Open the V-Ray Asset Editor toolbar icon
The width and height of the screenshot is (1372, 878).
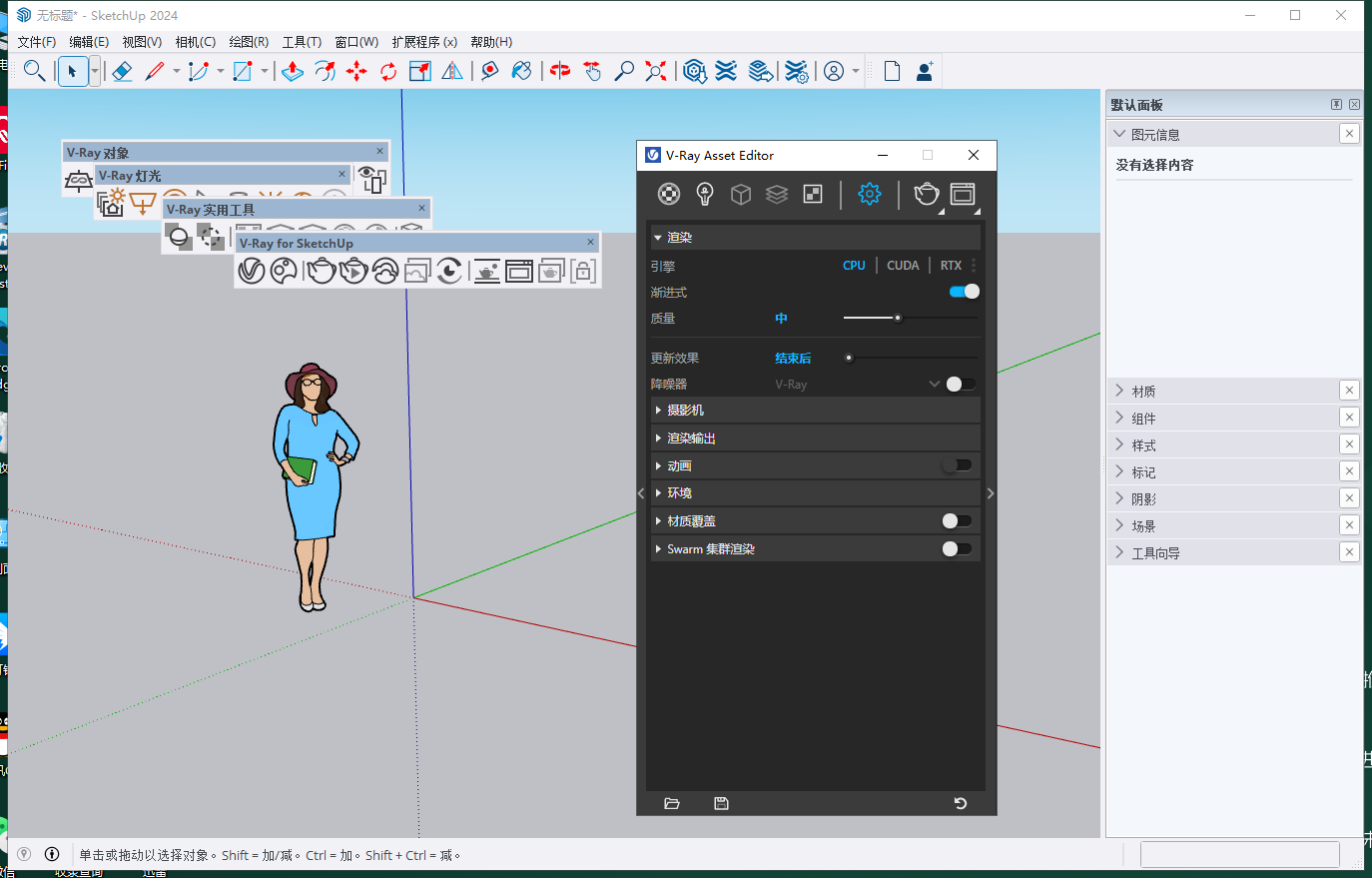point(252,270)
